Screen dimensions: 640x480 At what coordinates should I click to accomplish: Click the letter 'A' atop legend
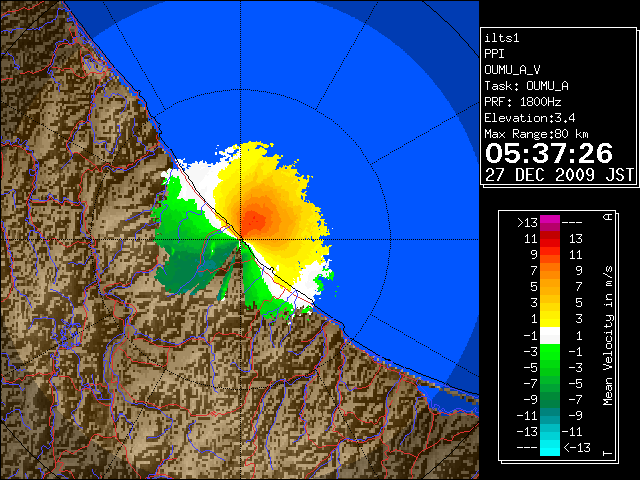click(x=608, y=216)
